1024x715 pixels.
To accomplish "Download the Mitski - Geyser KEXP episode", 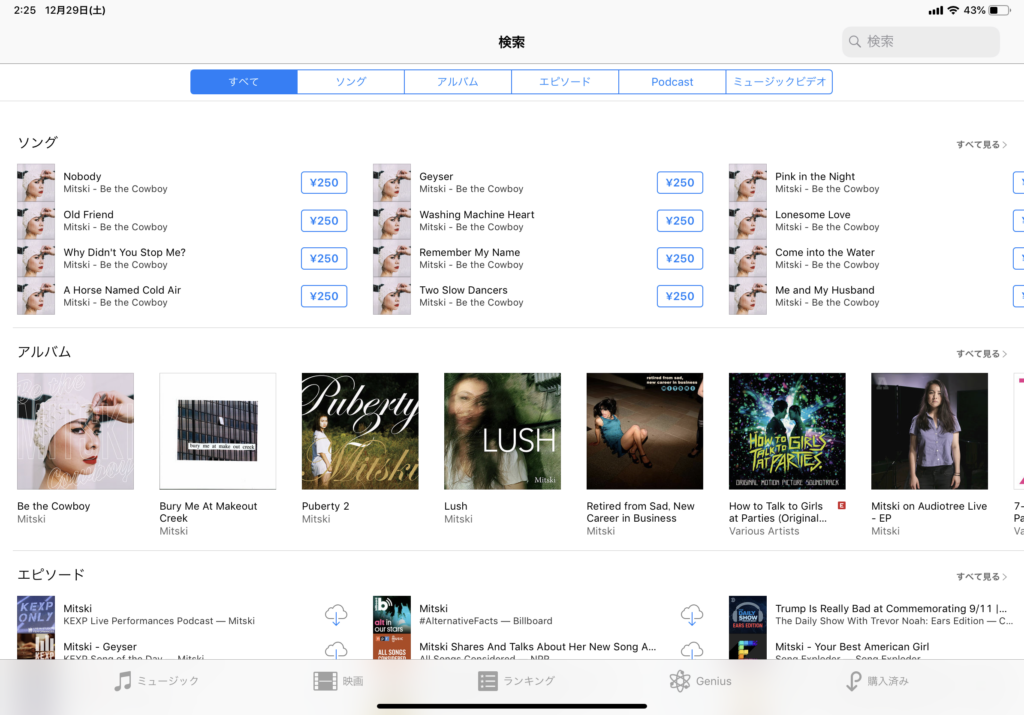I will tap(336, 650).
